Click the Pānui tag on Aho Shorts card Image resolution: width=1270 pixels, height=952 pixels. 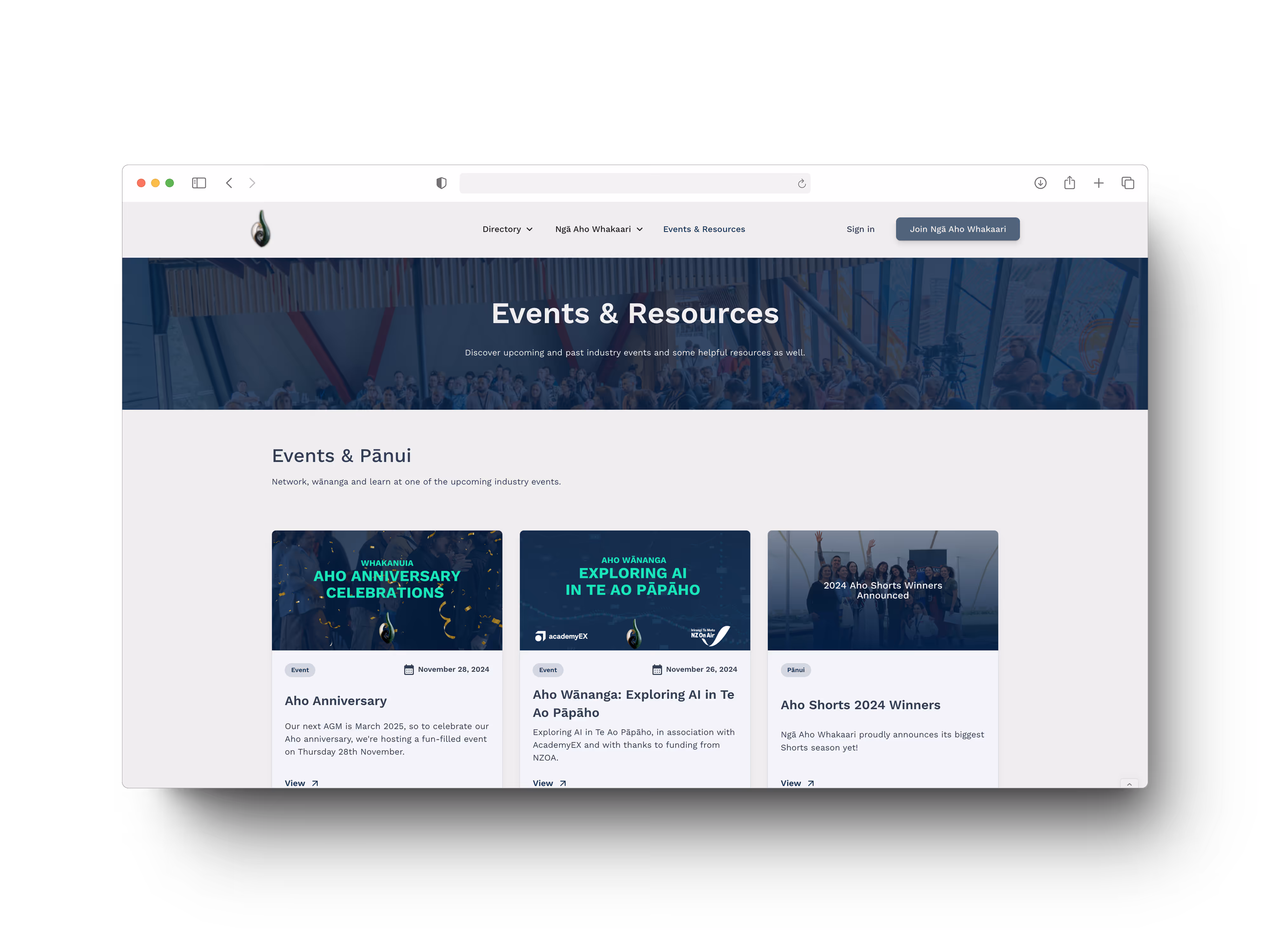[796, 670]
